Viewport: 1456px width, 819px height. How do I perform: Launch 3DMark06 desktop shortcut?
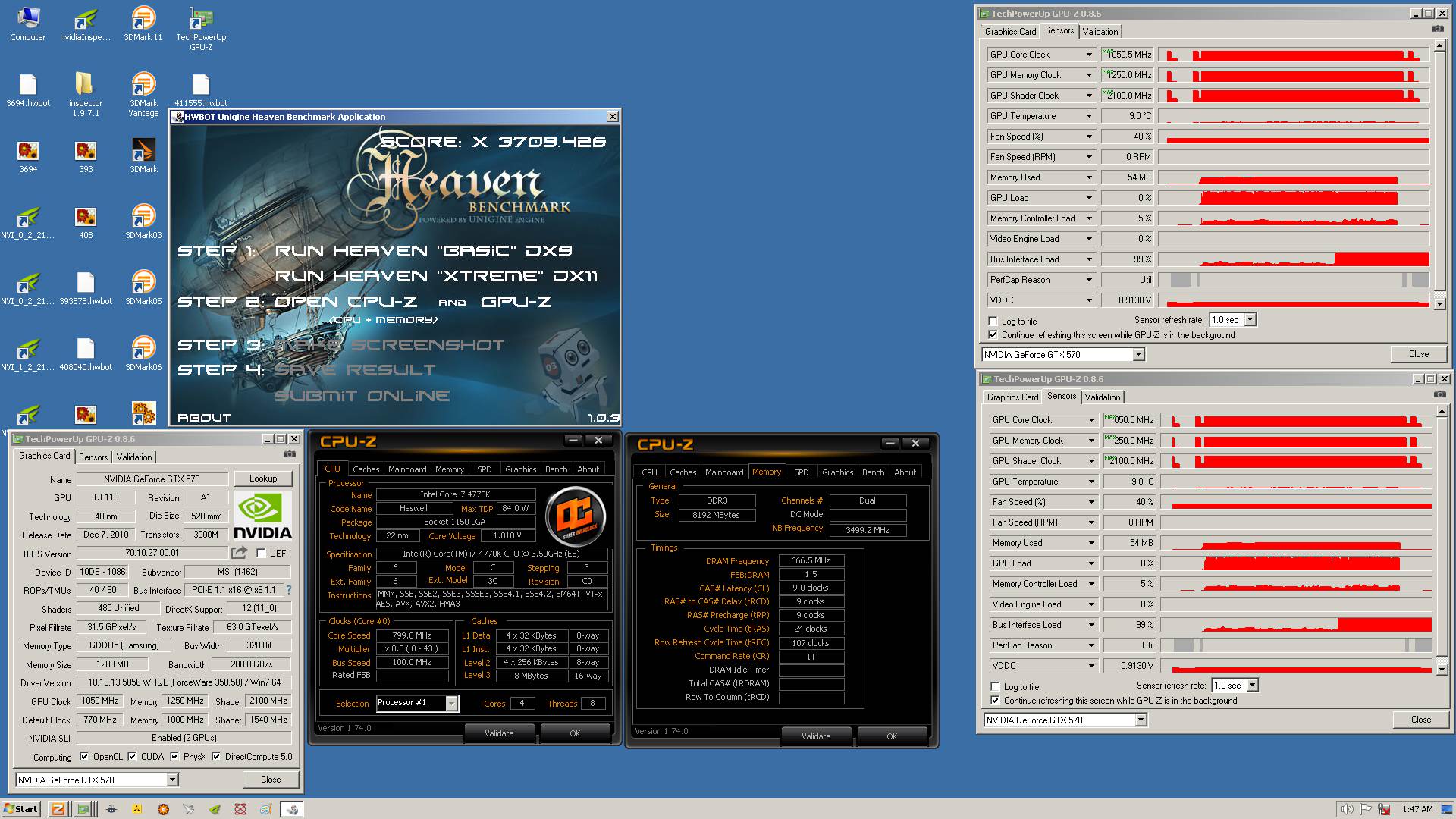click(x=143, y=354)
